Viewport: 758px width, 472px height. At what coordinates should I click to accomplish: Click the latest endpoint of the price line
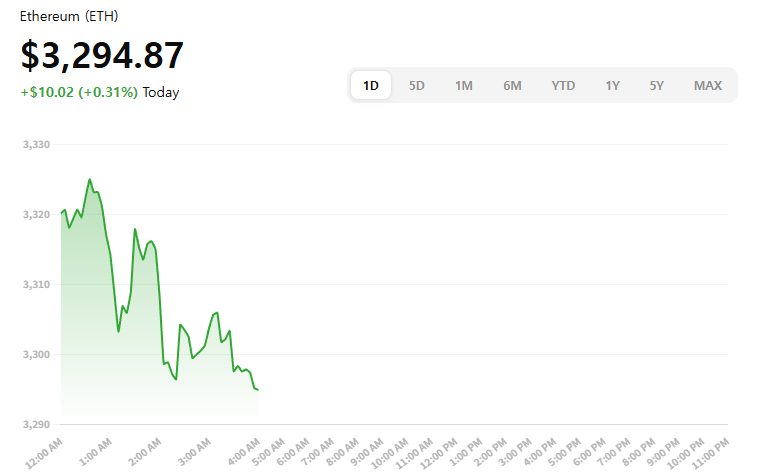tap(258, 389)
